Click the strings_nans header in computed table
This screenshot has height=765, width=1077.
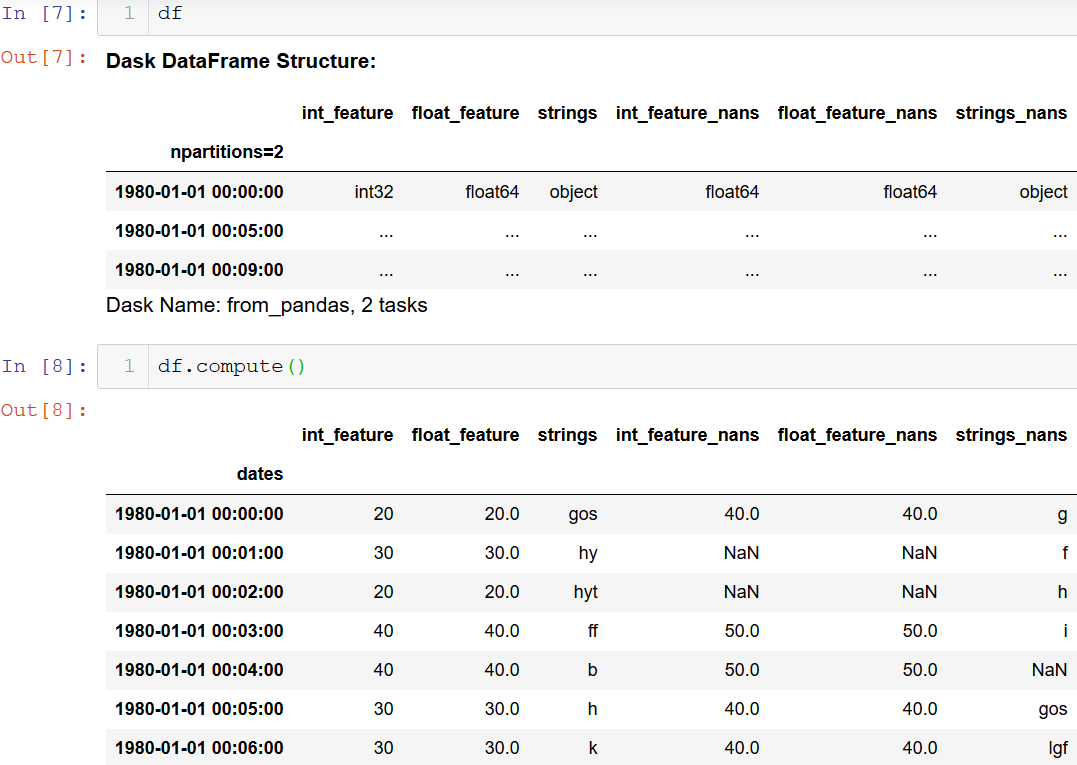tap(1011, 435)
